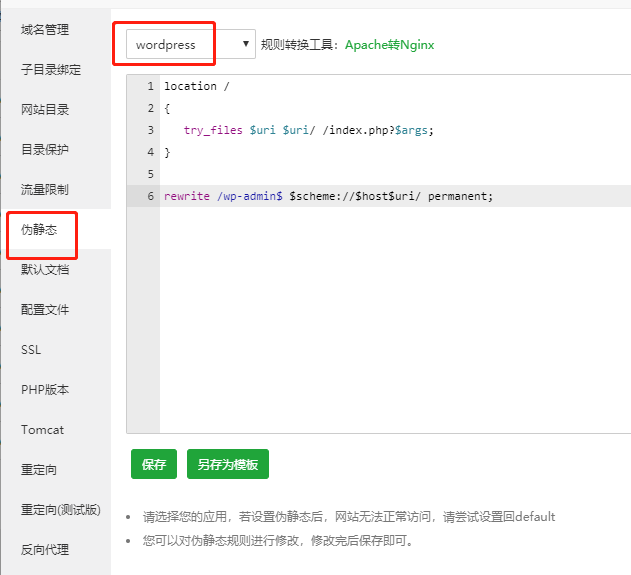This screenshot has height=575, width=631.
Task: Open PHP版本 settings
Action: click(45, 390)
